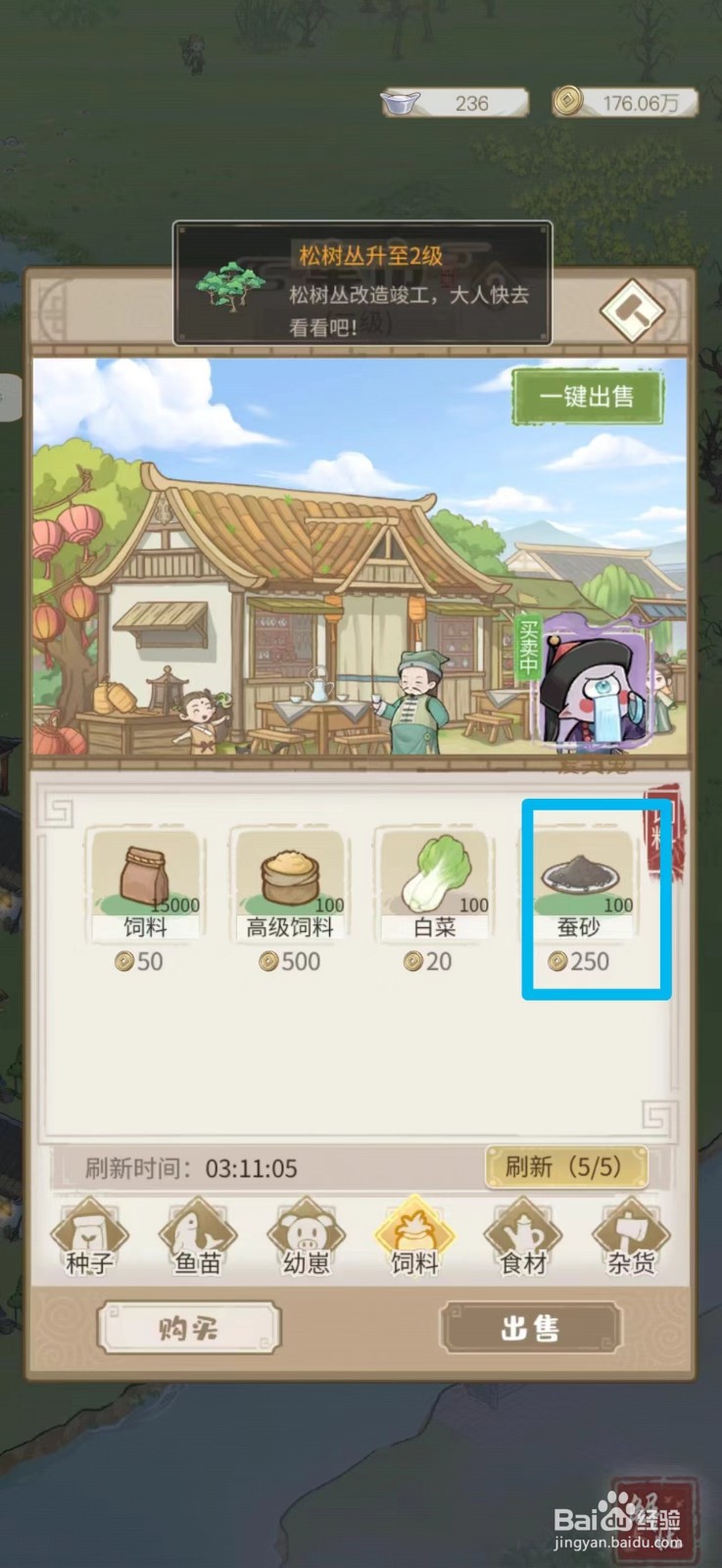This screenshot has width=722, height=1568.
Task: Tap the silver ingot currency counter
Action: tap(456, 103)
